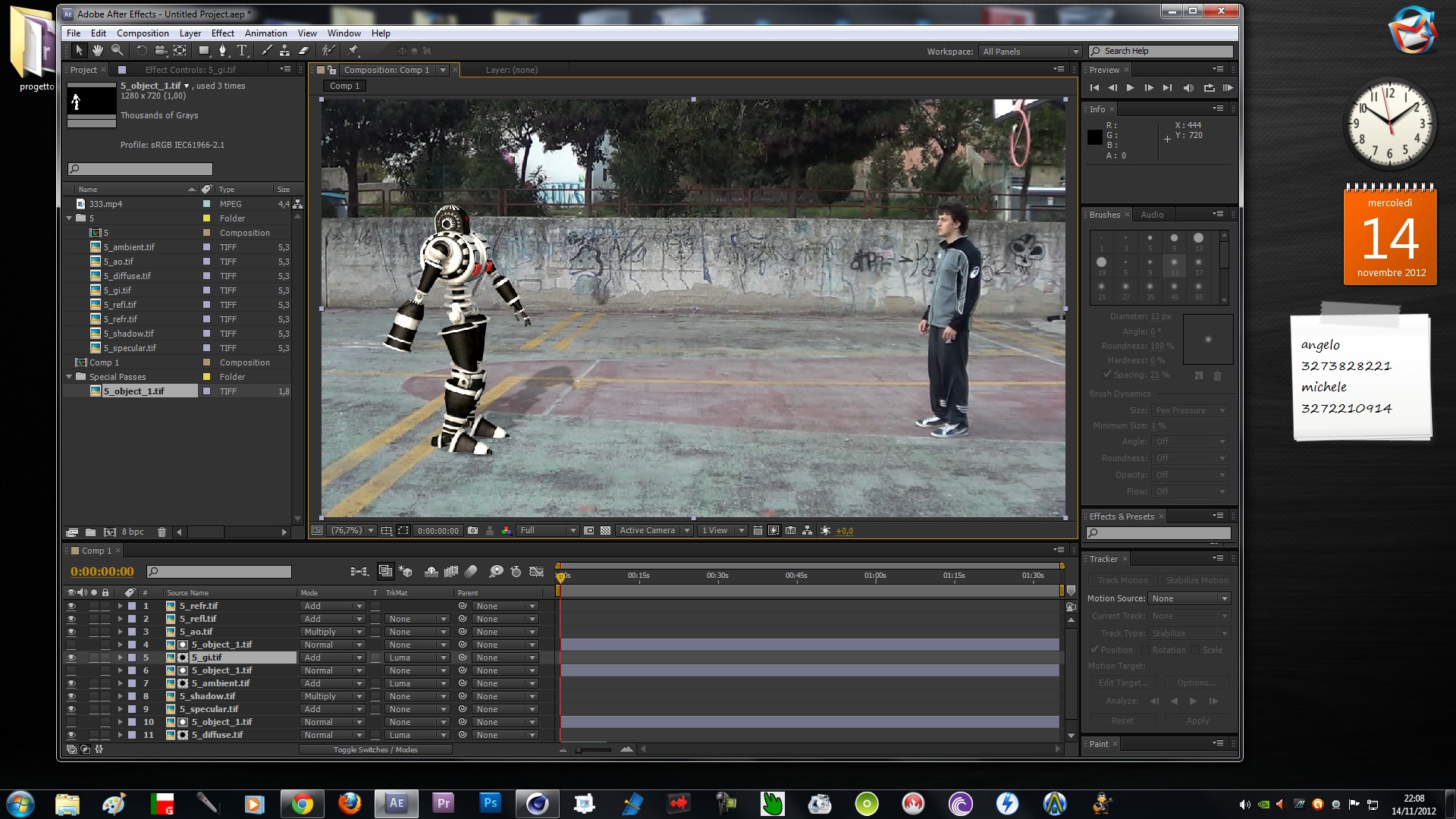This screenshot has height=819, width=1456.
Task: Select the Horizontal Type tool
Action: click(242, 51)
